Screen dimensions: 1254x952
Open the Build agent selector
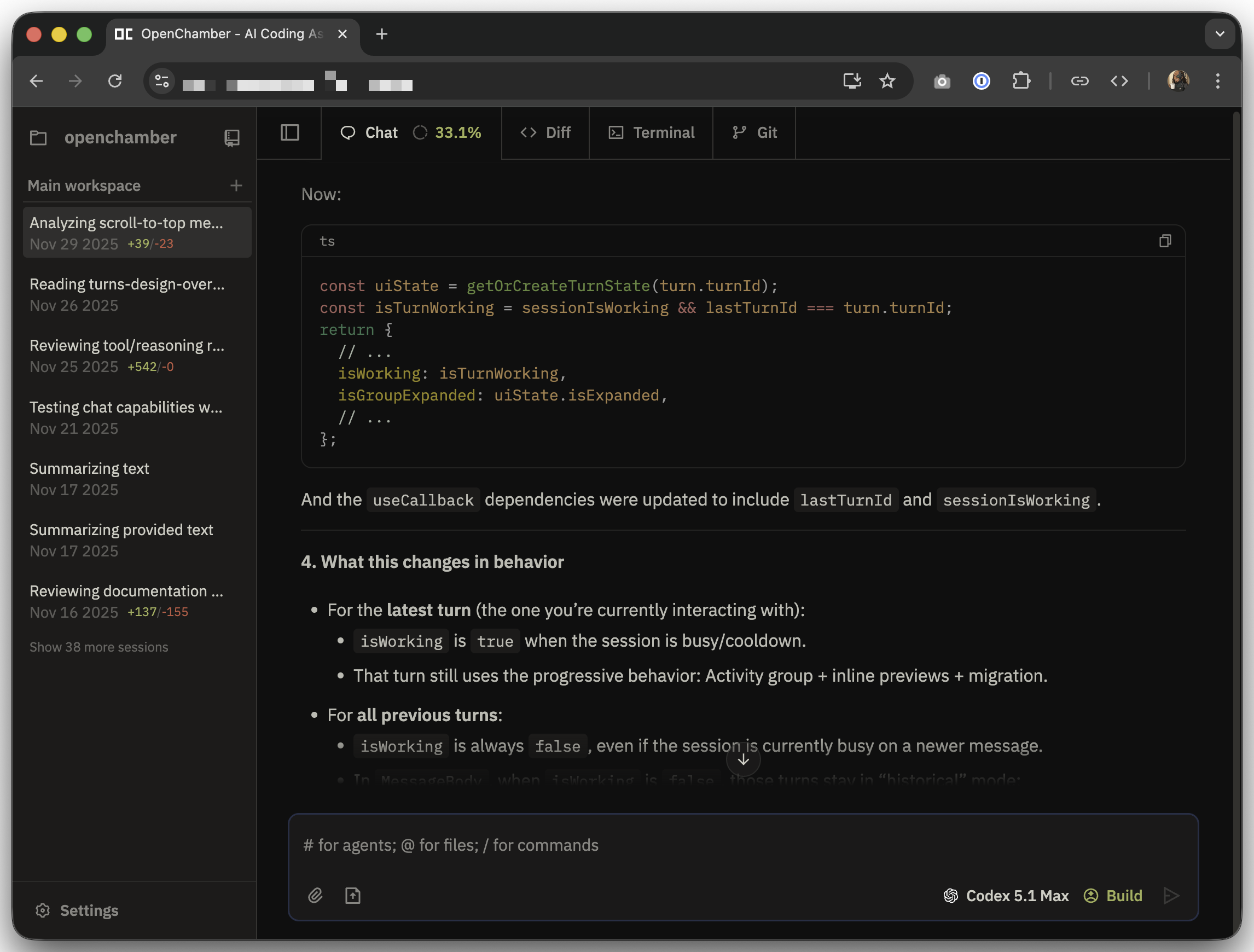[1113, 895]
